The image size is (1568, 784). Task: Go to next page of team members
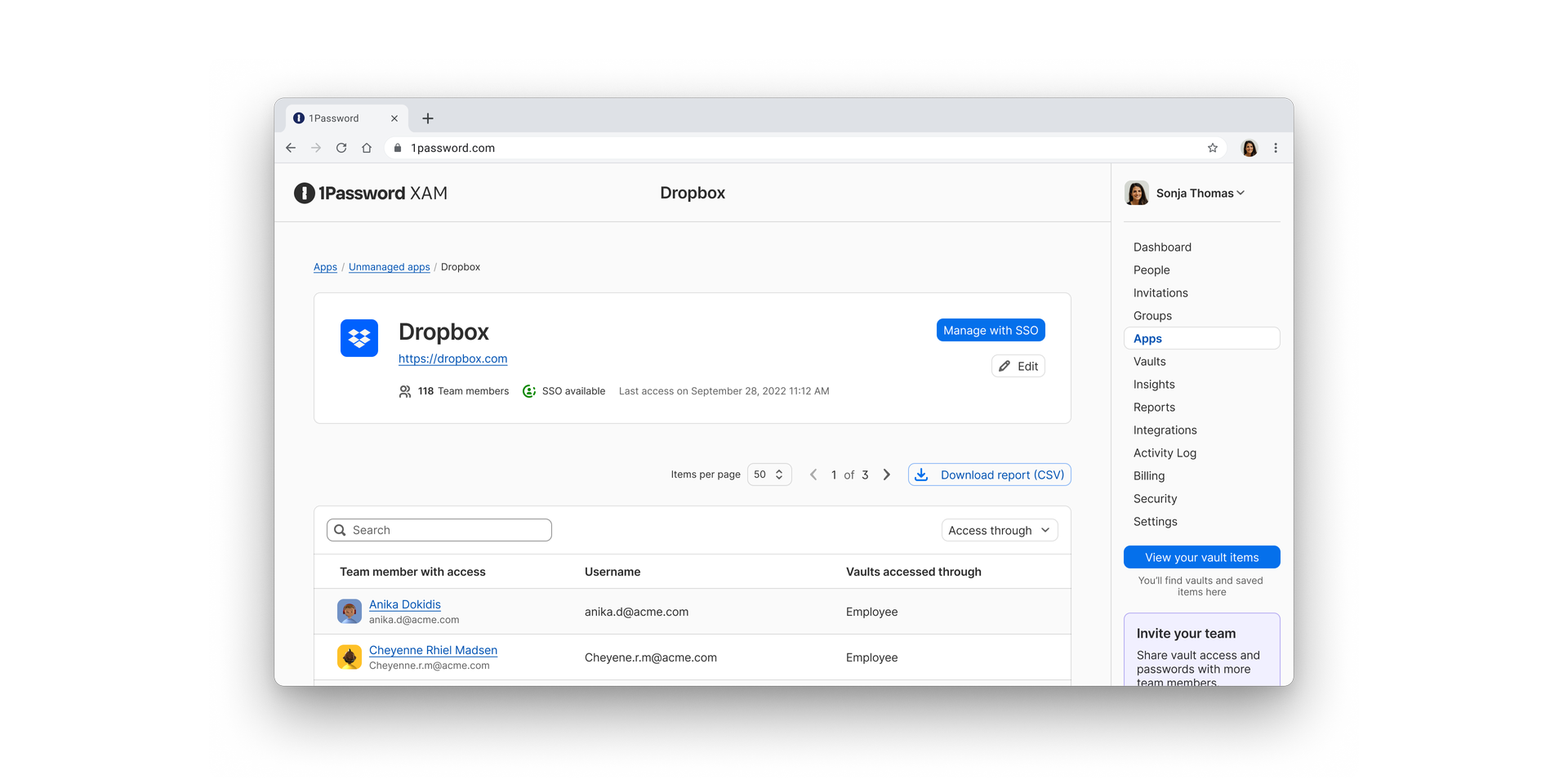(x=887, y=474)
